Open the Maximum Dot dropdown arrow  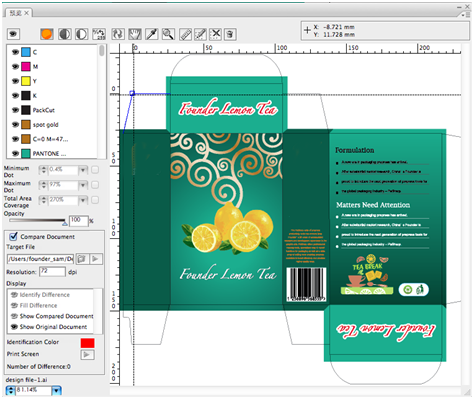[x=83, y=185]
